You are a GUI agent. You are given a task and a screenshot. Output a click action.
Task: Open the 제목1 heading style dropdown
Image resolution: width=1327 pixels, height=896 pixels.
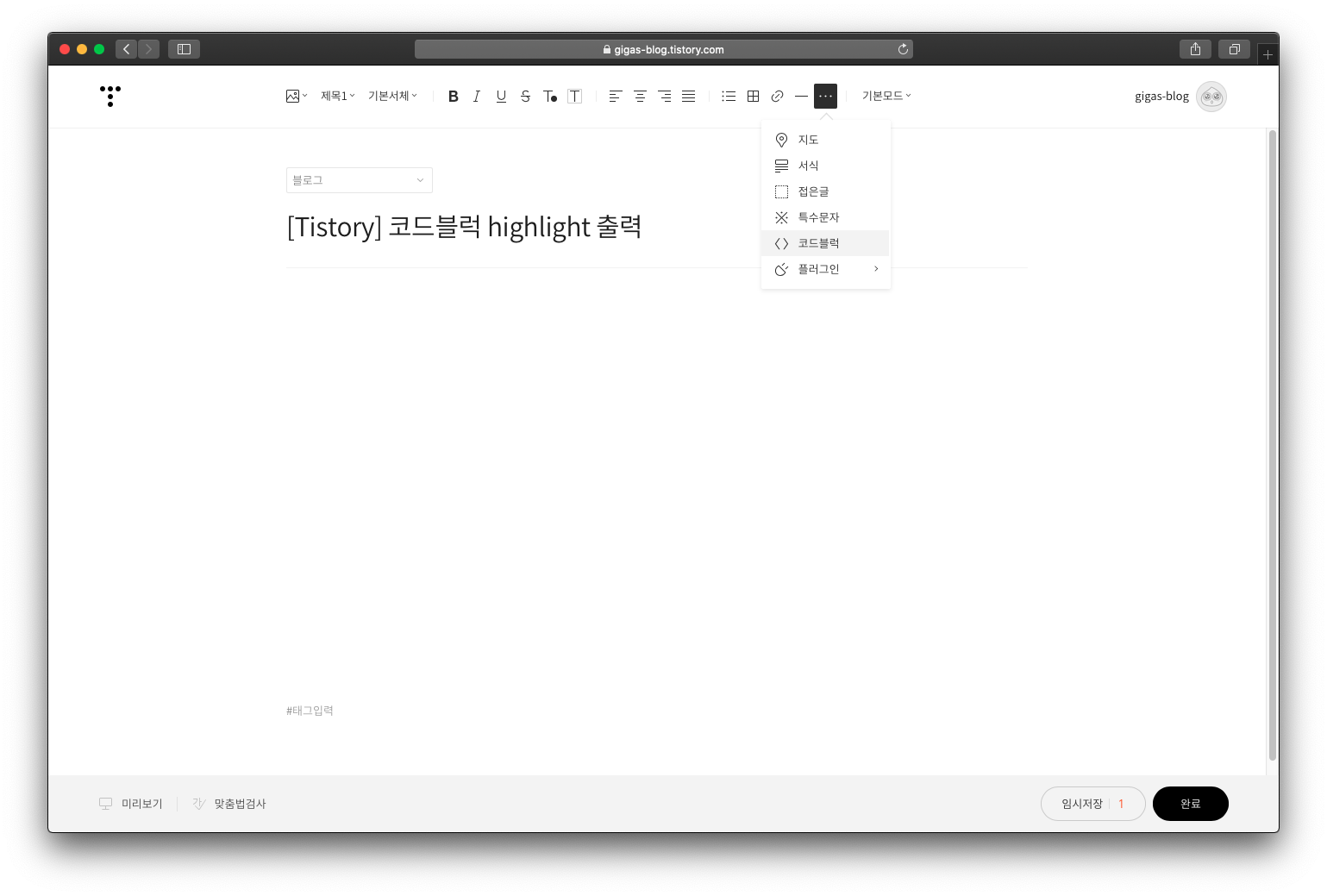[x=338, y=96]
